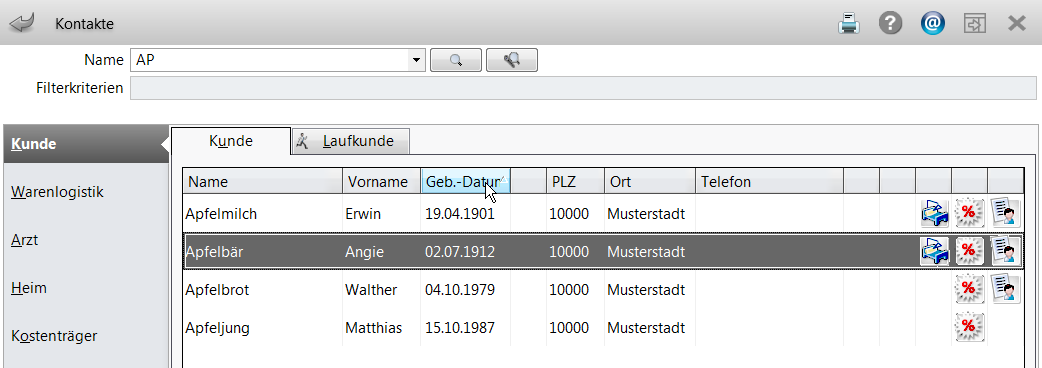Sort by the Name column header

point(263,181)
